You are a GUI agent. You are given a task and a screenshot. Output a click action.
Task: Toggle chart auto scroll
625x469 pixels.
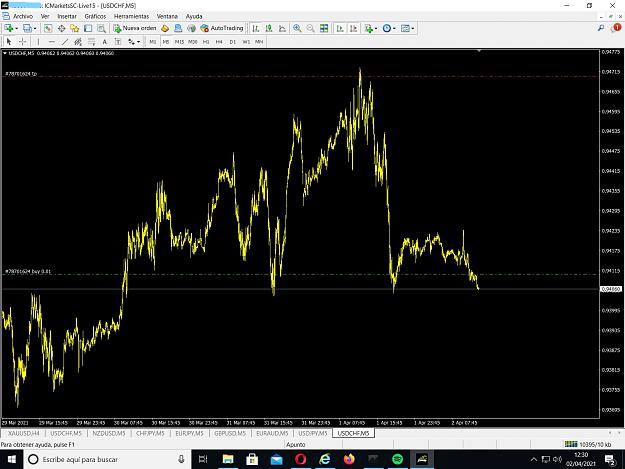coord(340,28)
